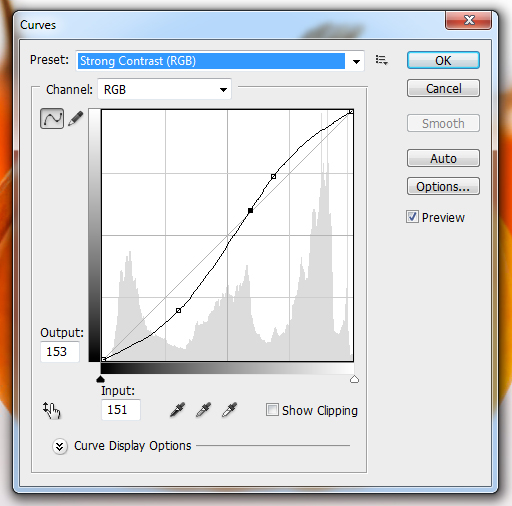512x506 pixels.
Task: Click the Cancel button
Action: pos(443,88)
